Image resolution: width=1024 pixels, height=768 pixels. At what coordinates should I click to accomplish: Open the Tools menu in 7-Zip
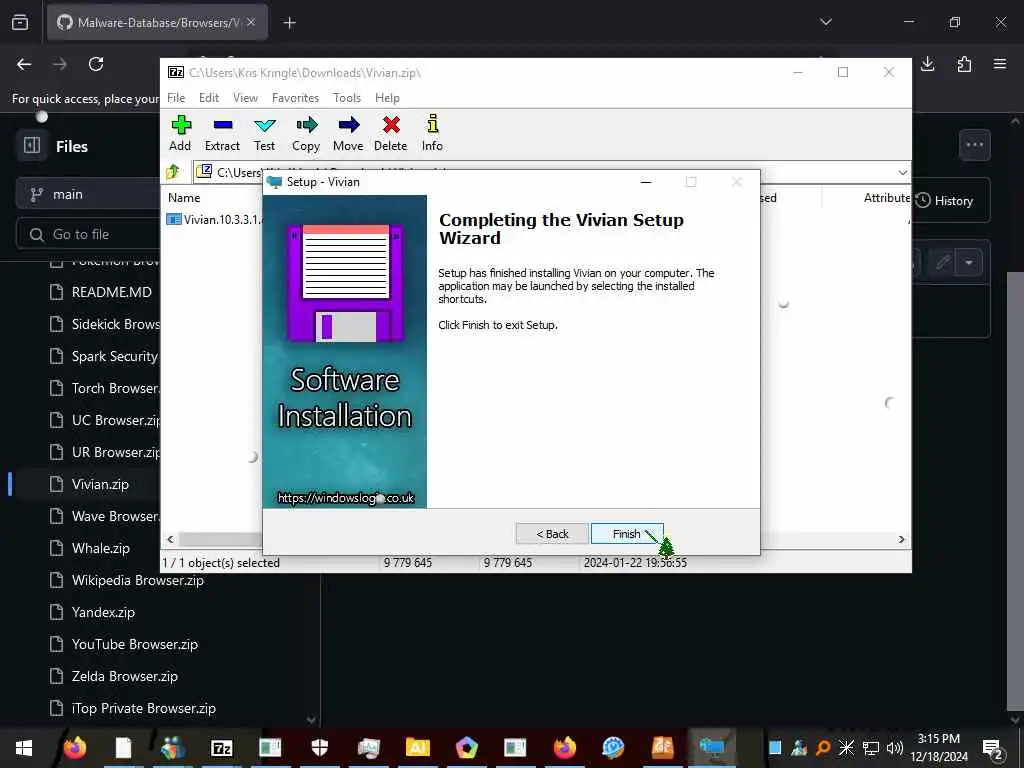[x=347, y=98]
